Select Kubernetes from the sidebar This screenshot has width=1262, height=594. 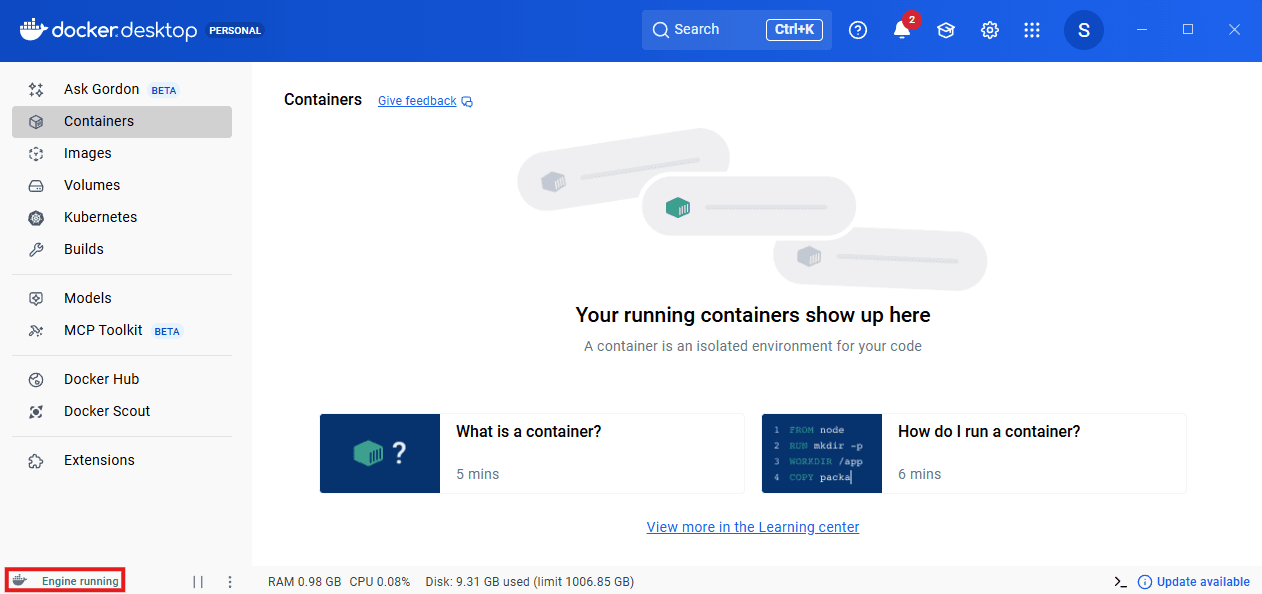[x=100, y=217]
